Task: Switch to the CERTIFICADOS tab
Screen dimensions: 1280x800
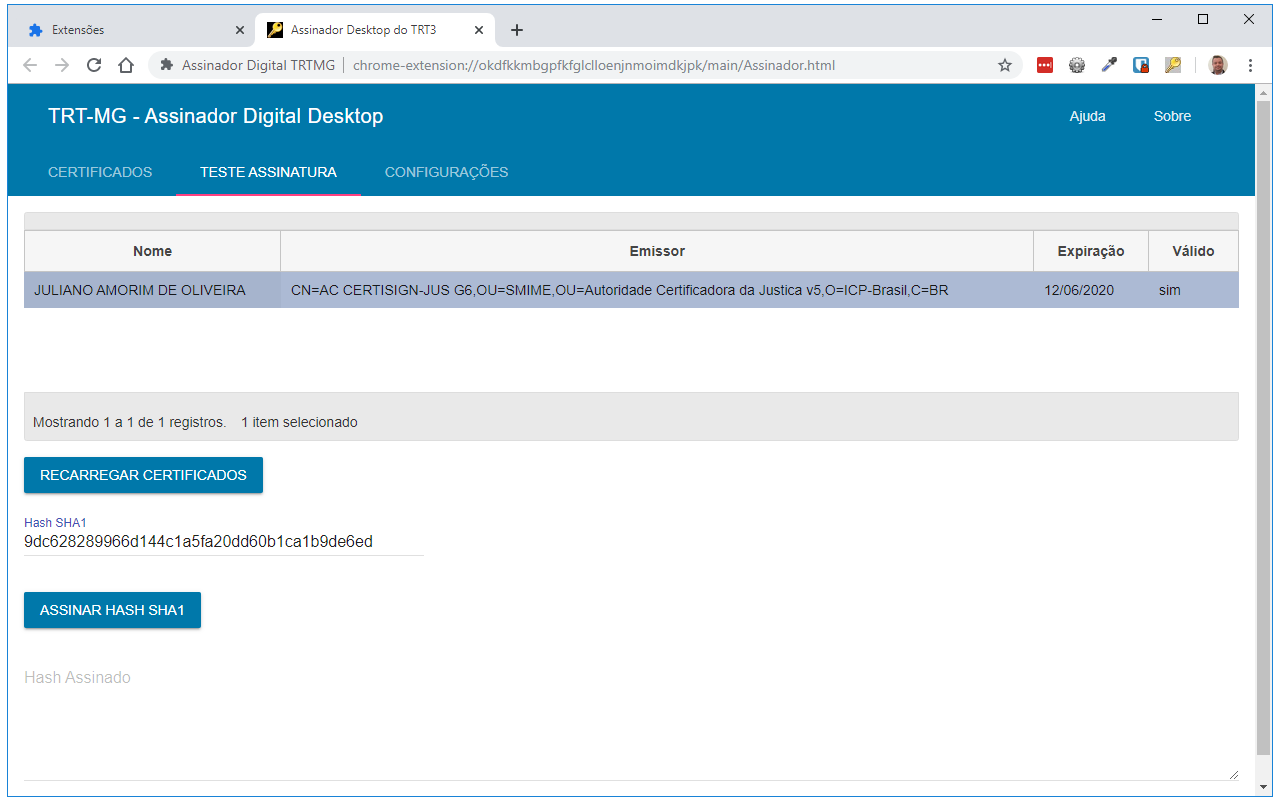Action: click(100, 172)
